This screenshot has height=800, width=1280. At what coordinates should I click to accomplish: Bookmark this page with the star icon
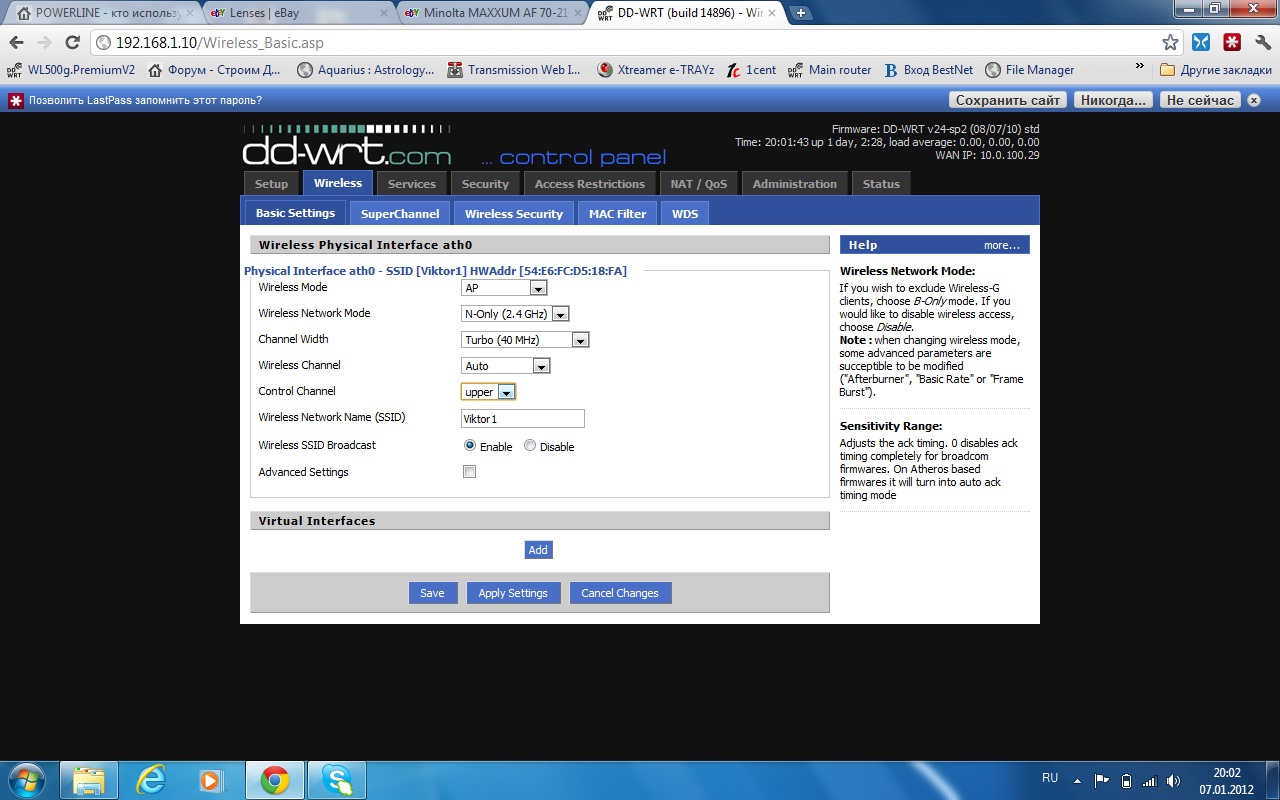click(x=1170, y=43)
